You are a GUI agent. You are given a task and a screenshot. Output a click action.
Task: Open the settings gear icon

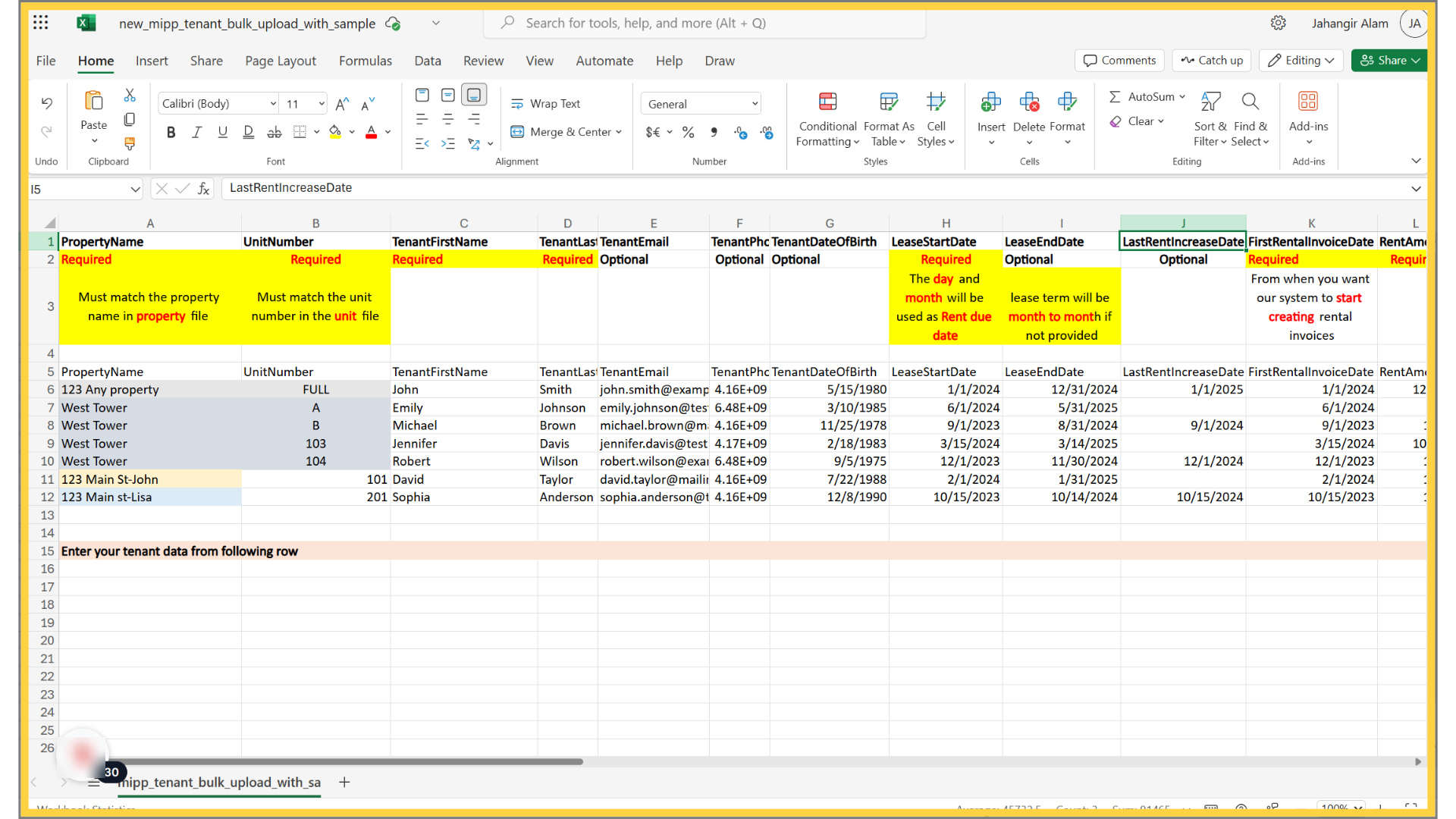click(x=1279, y=23)
